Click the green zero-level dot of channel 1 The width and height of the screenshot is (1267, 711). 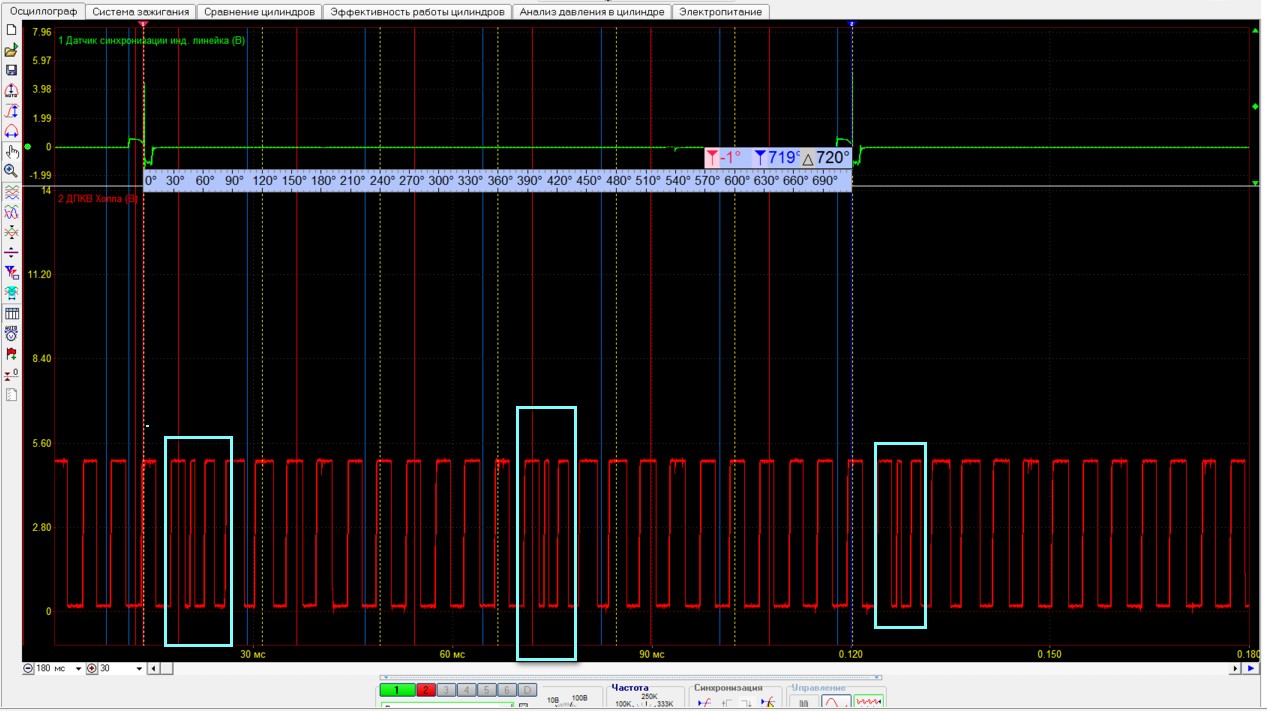click(x=28, y=147)
